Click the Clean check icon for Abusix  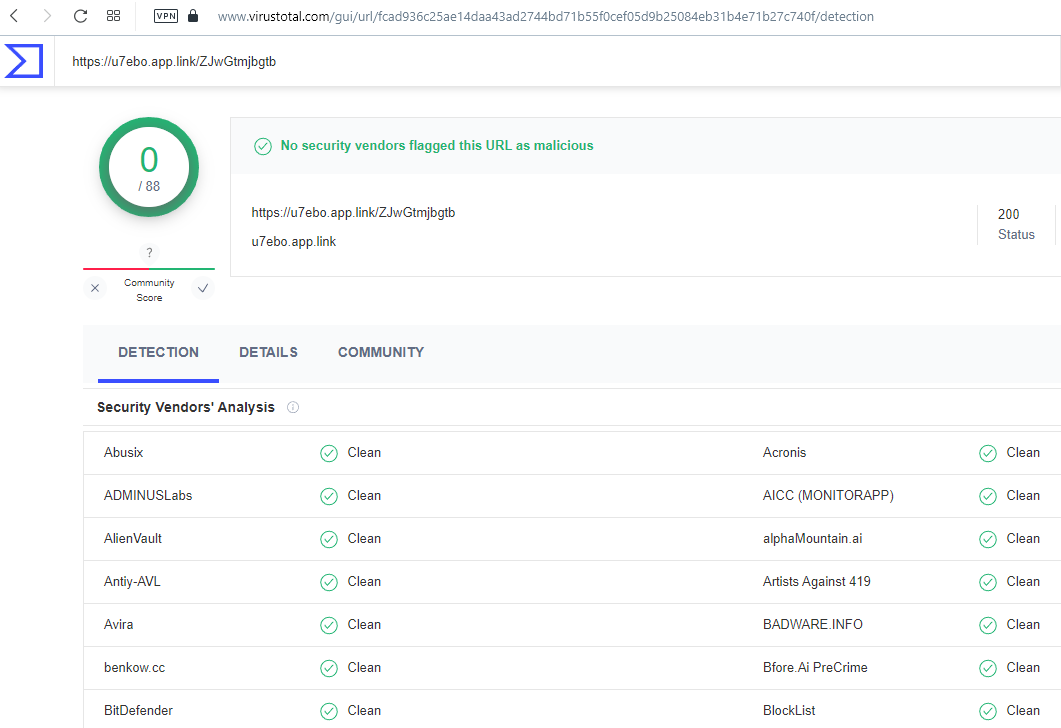click(x=329, y=453)
